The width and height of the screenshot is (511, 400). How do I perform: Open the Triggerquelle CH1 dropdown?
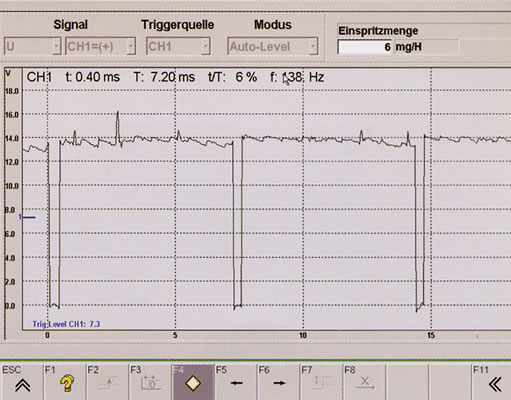[x=178, y=46]
